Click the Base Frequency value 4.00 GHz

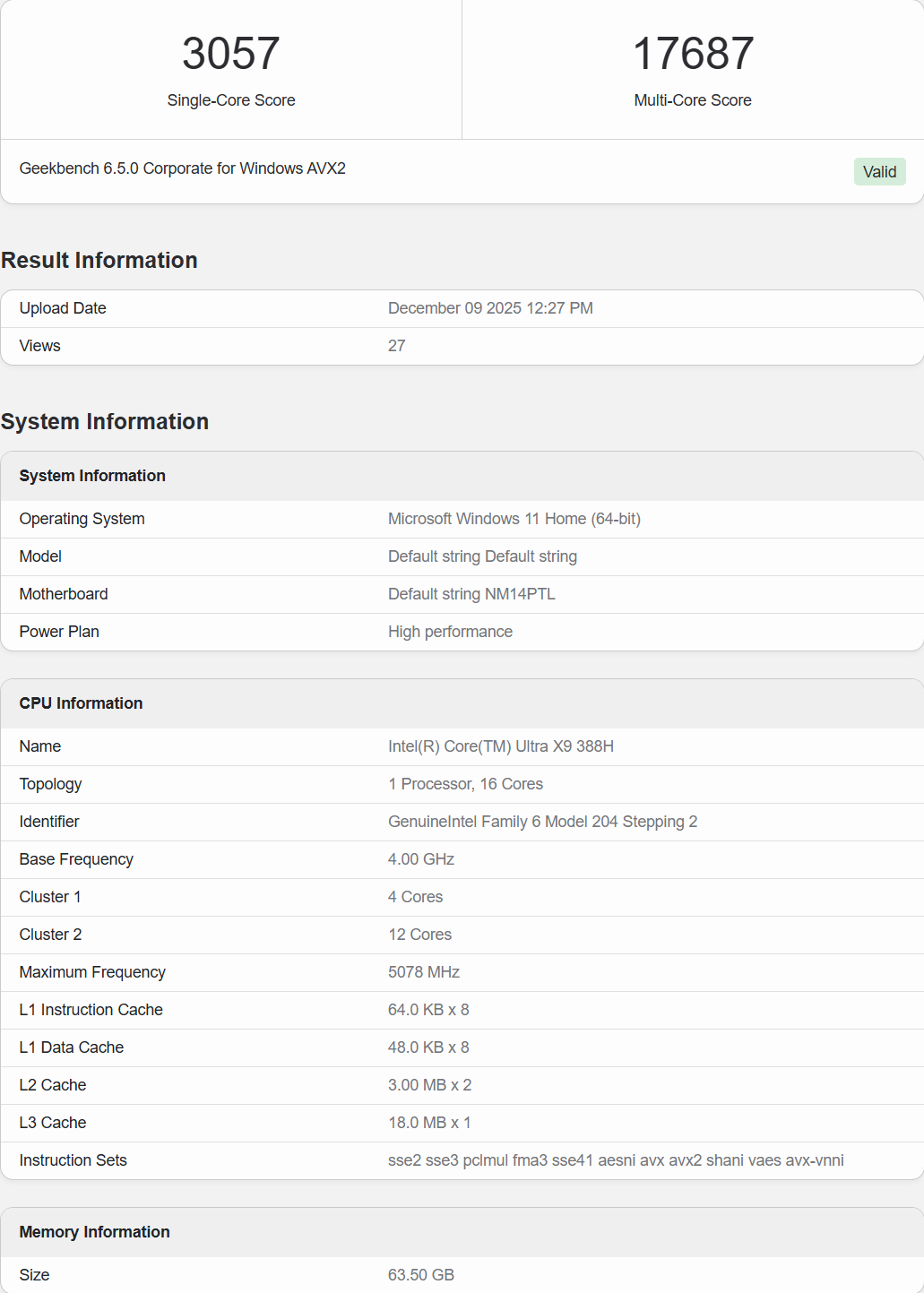point(420,859)
